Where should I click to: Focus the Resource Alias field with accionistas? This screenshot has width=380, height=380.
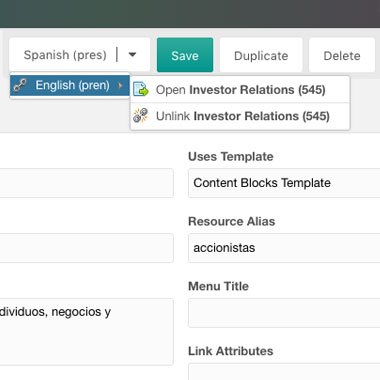tap(284, 248)
